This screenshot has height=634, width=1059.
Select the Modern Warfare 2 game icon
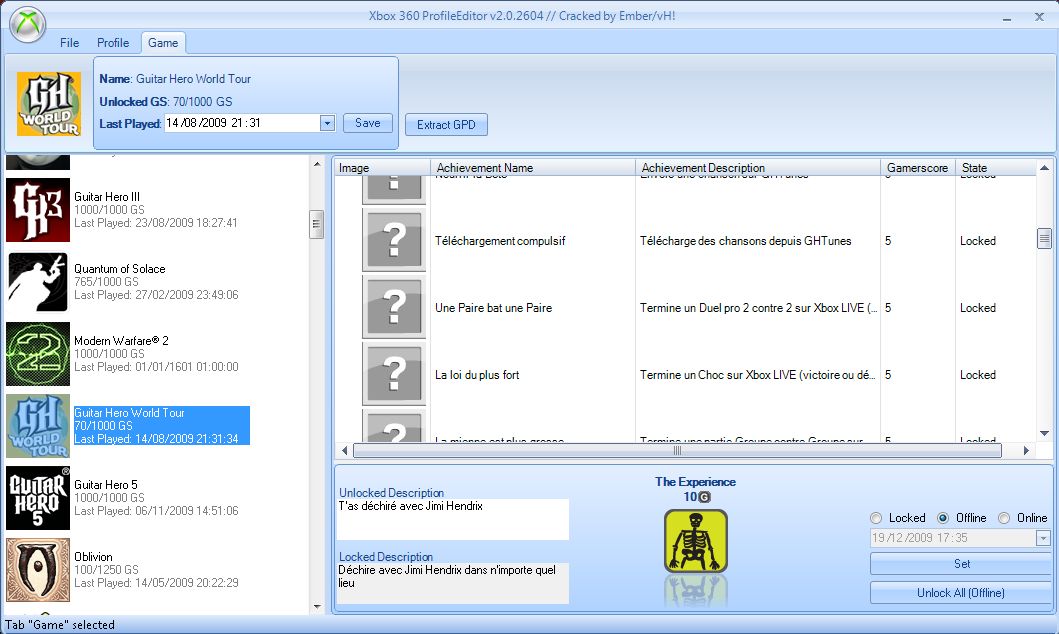point(38,354)
